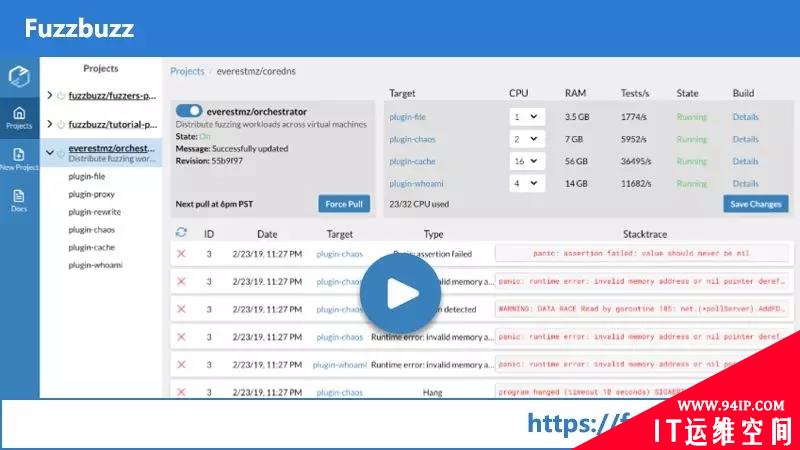This screenshot has height=450, width=800.
Task: View build Details for plugin-cache
Action: click(745, 161)
